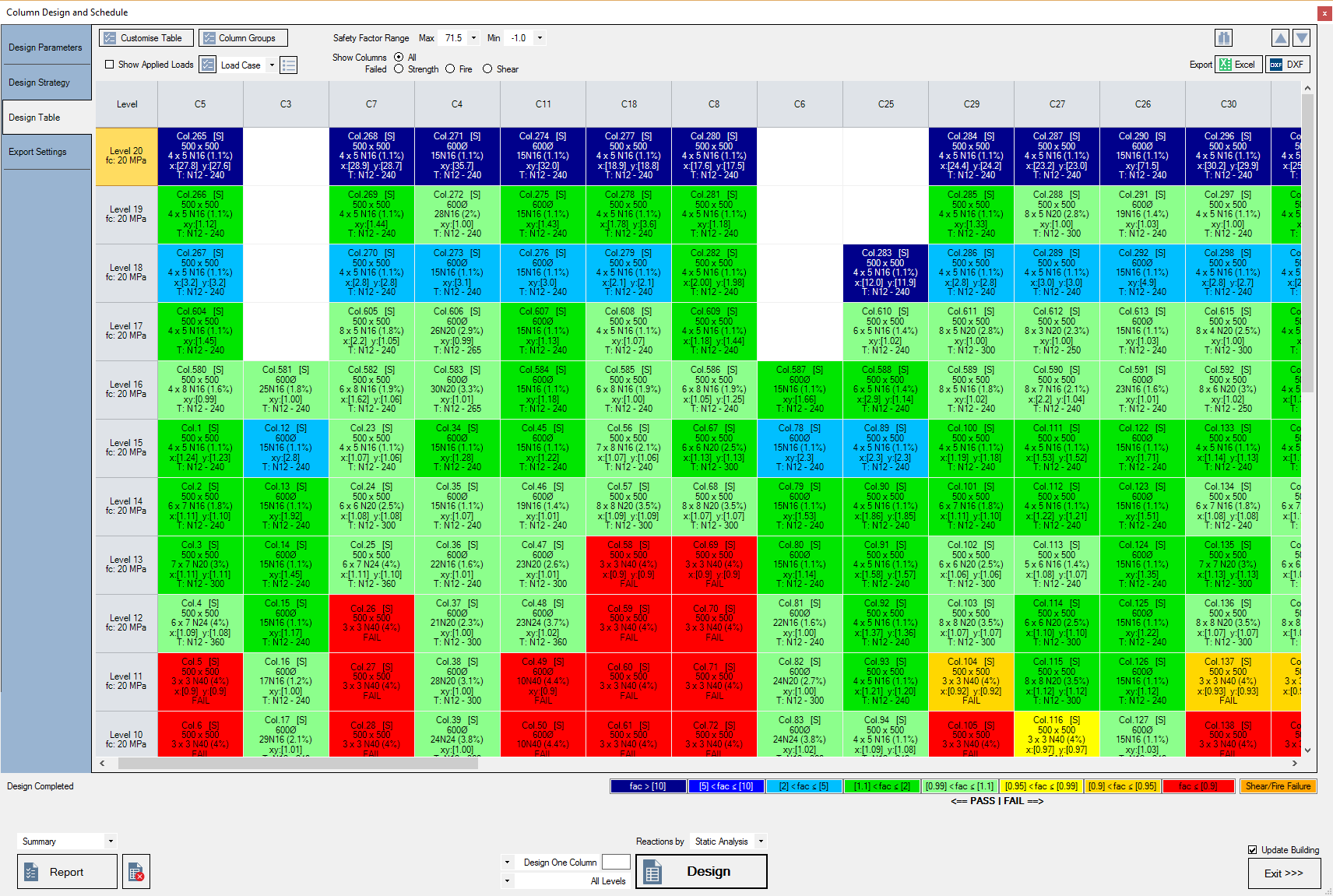The image size is (1333, 896).
Task: Open the Static Analysis reactions dropdown
Action: point(759,841)
